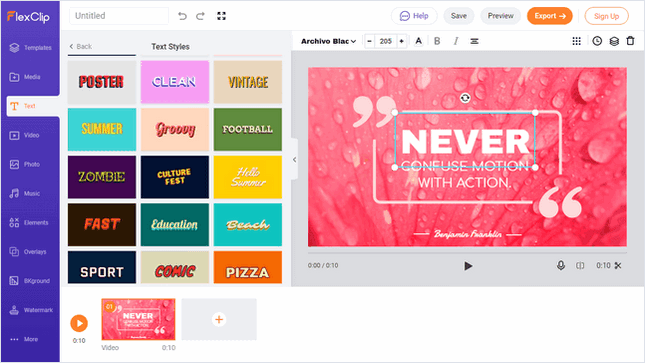Increase font size with plus button

[x=401, y=41]
